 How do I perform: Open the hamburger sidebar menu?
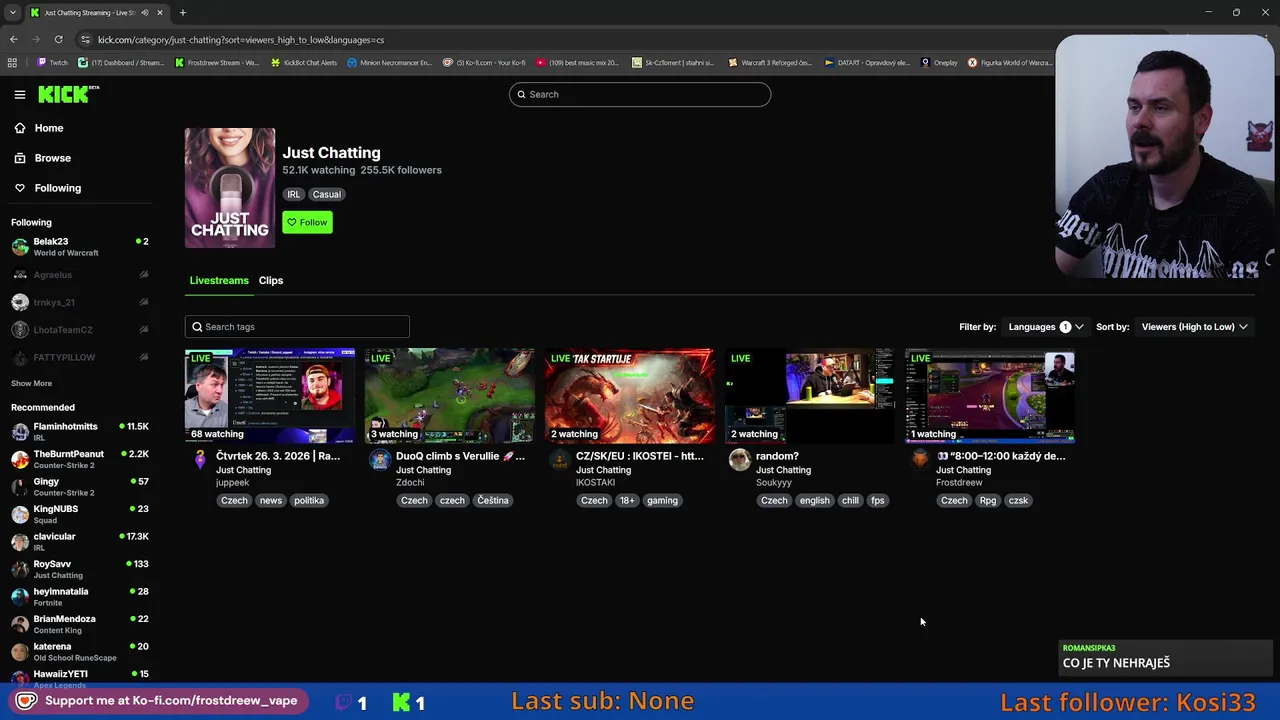click(19, 94)
